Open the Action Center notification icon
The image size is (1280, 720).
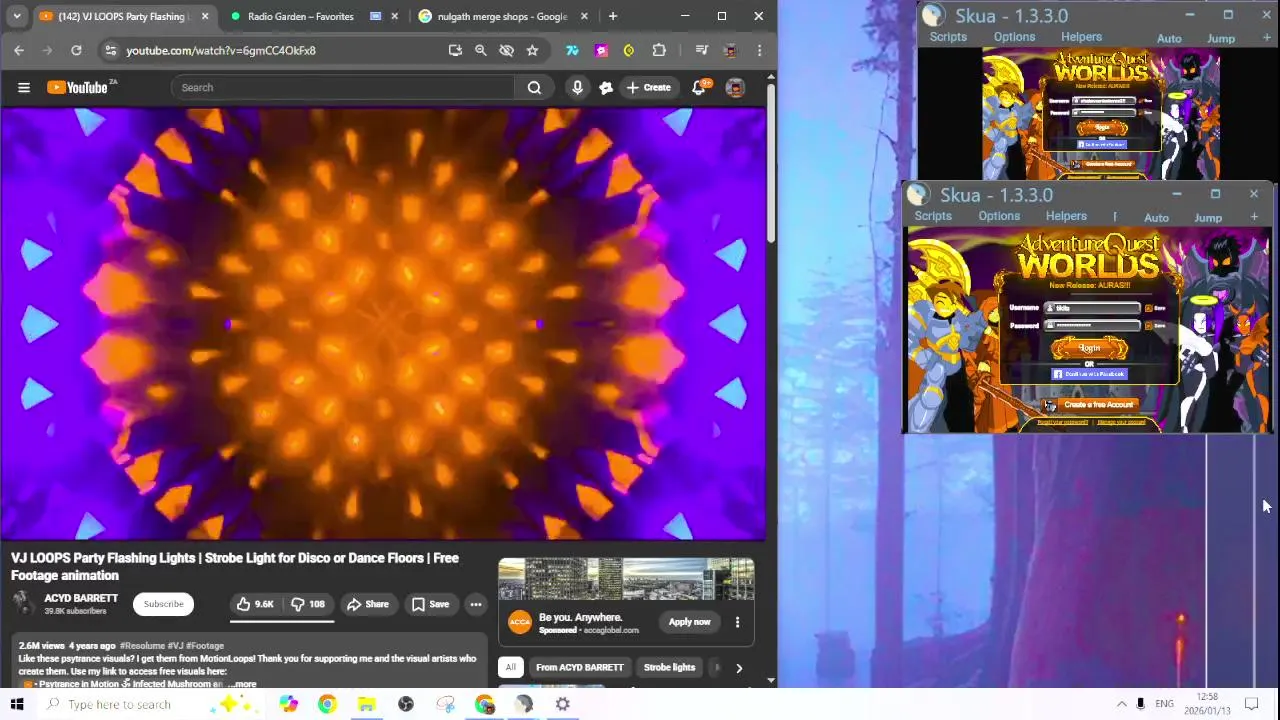click(x=1251, y=704)
